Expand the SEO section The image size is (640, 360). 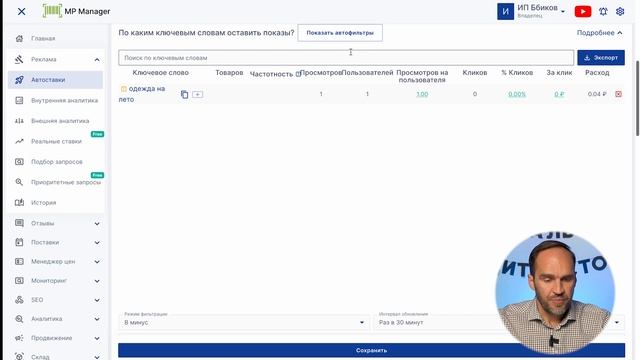pyautogui.click(x=97, y=300)
